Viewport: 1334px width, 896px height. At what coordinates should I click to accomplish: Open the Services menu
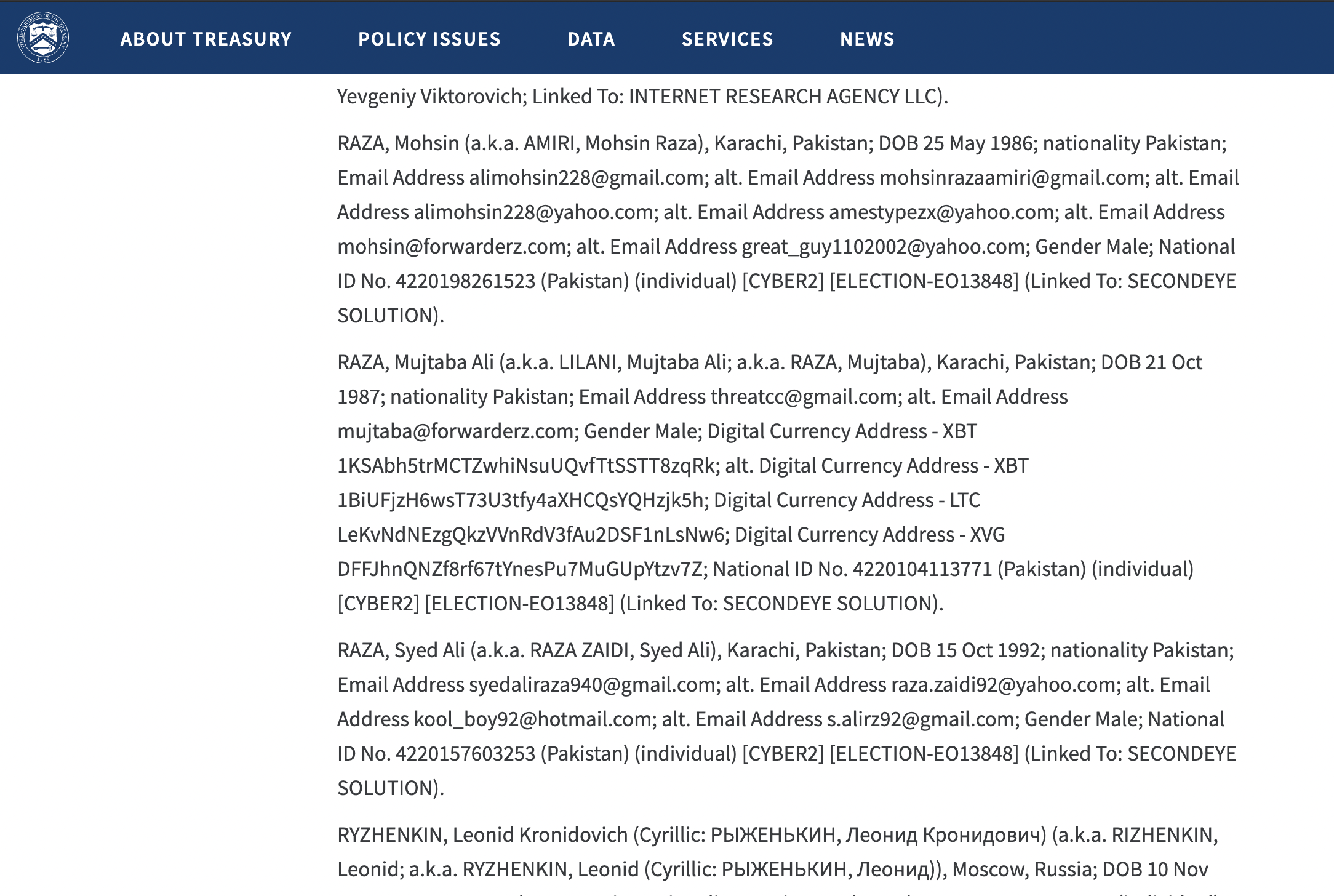(x=727, y=39)
